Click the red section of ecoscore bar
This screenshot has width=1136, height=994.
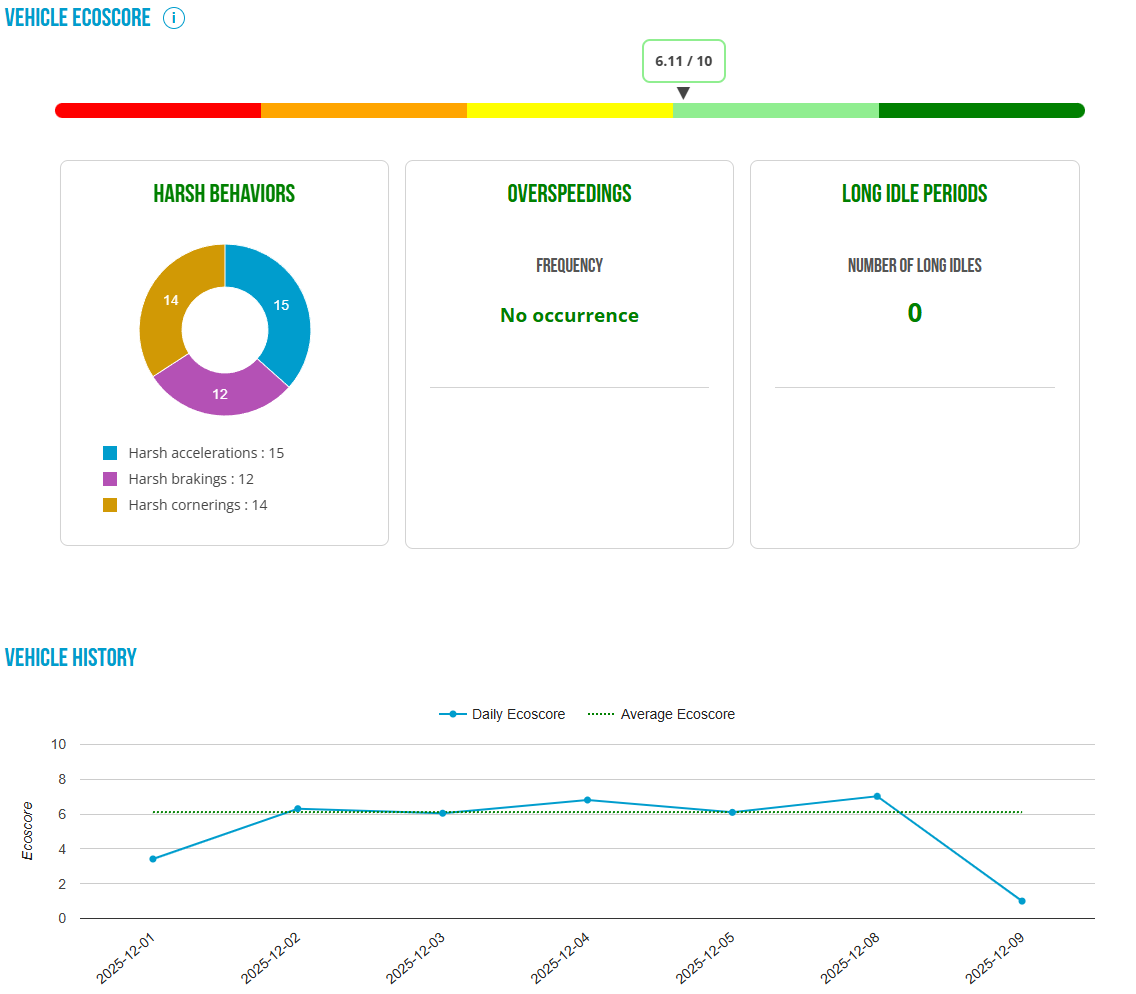click(x=158, y=110)
